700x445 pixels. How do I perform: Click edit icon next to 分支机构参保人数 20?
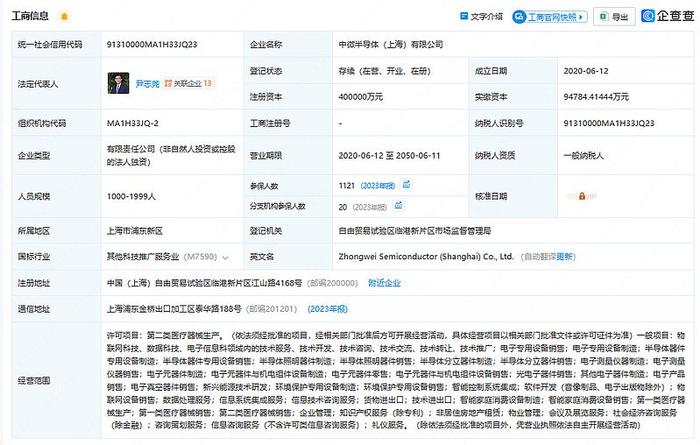pyautogui.click(x=399, y=205)
